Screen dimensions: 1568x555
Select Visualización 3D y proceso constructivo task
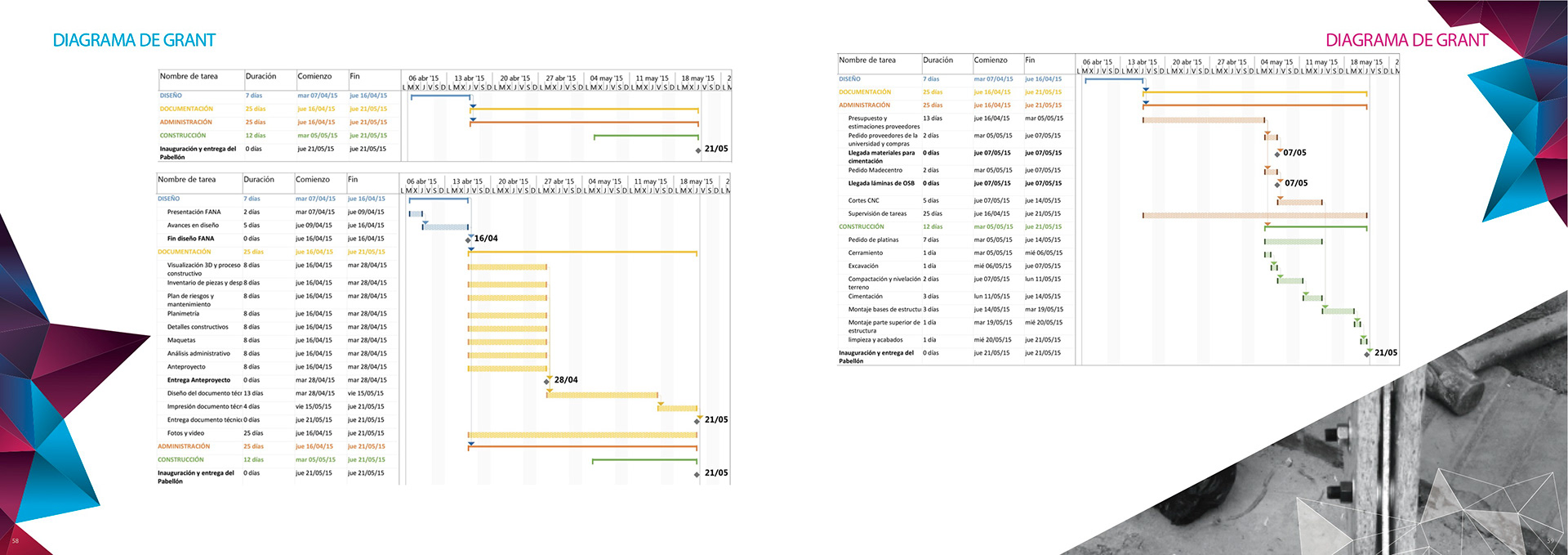pyautogui.click(x=204, y=269)
